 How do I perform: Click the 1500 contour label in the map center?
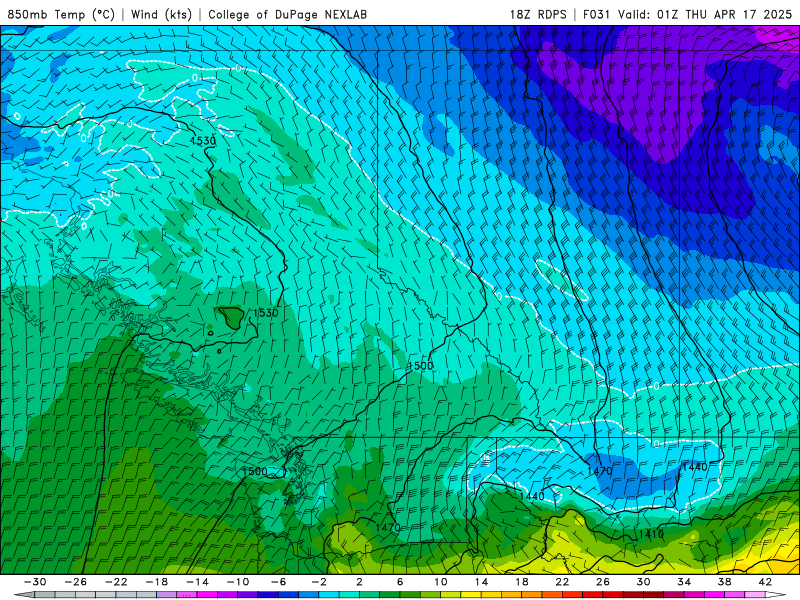pos(421,366)
